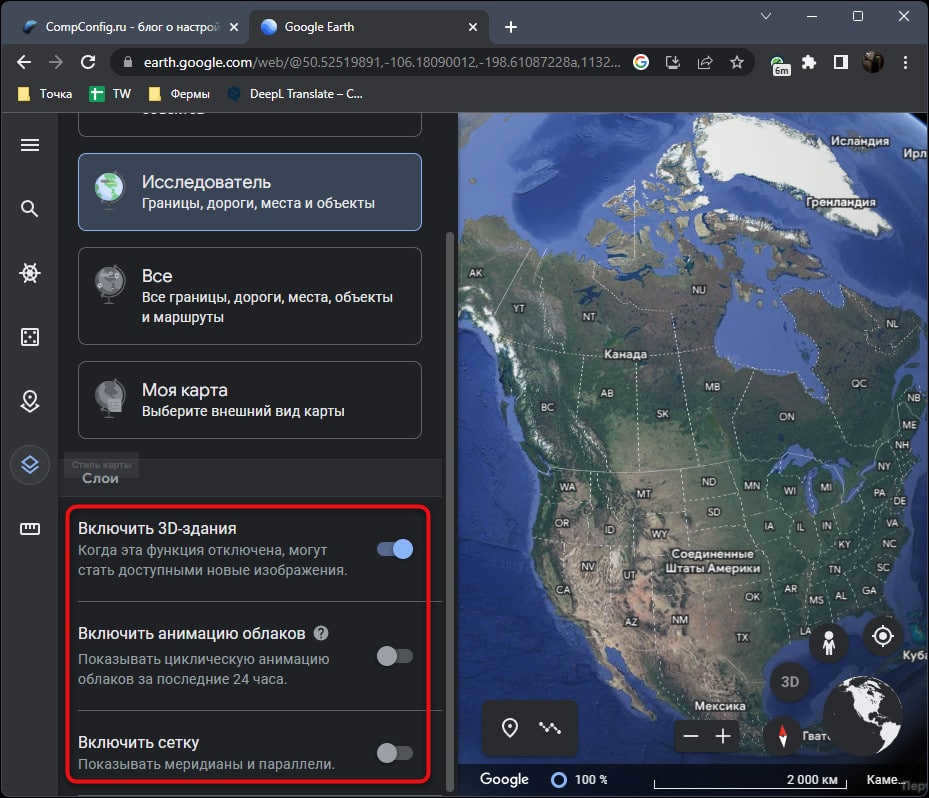Open Voyager ship wheel icon
This screenshot has width=929, height=798.
pyautogui.click(x=30, y=273)
